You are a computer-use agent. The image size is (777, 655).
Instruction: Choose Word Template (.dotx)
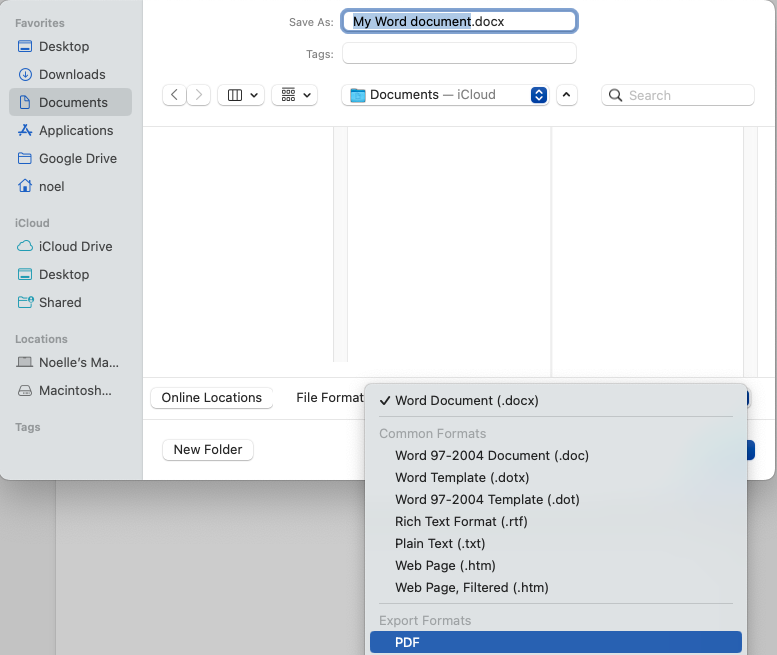pyautogui.click(x=556, y=478)
